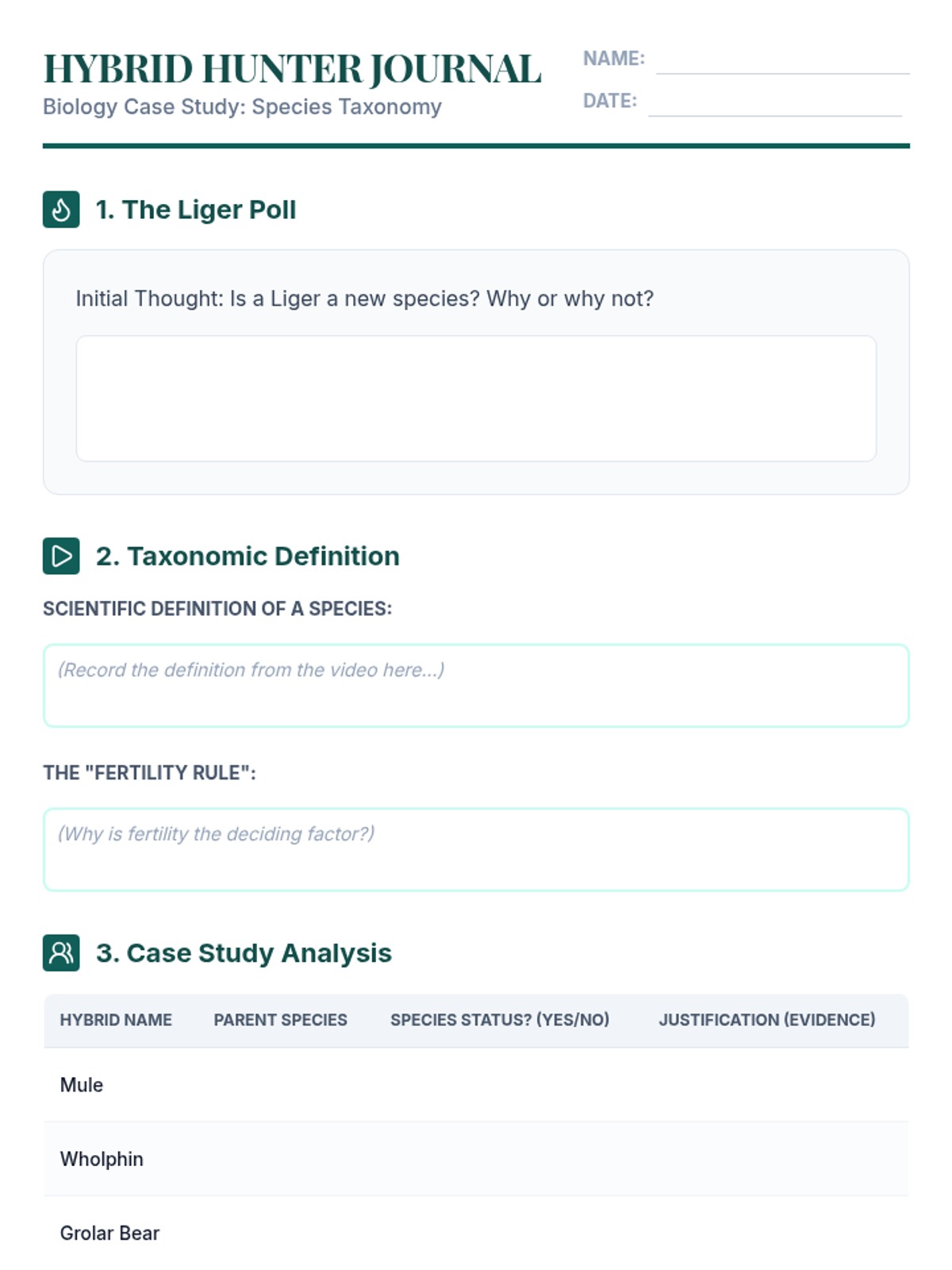Click the Liger initial thought answer box
952x1270 pixels.
pyautogui.click(x=476, y=398)
